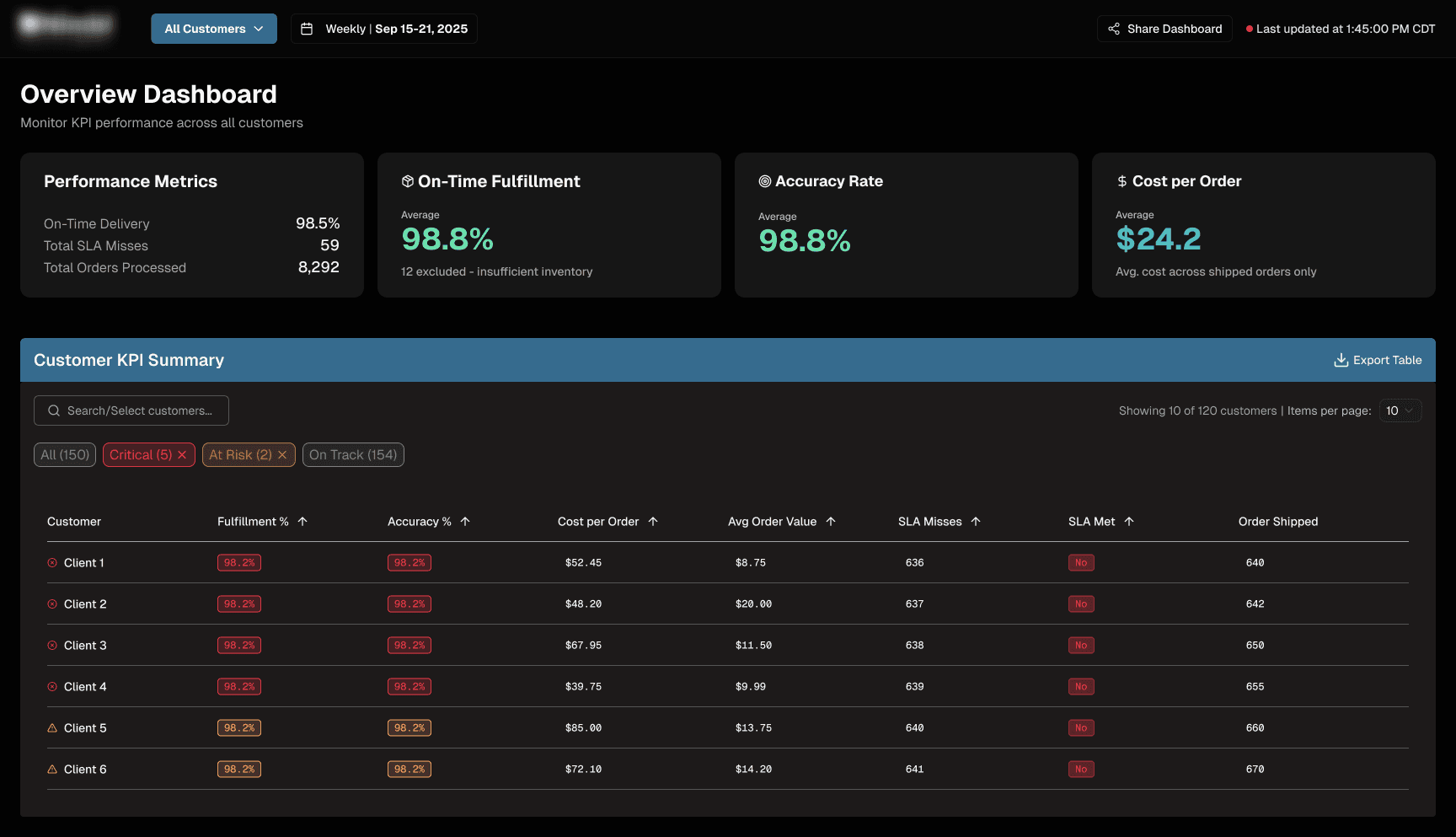
Task: Open the Client 6 row name
Action: point(85,770)
